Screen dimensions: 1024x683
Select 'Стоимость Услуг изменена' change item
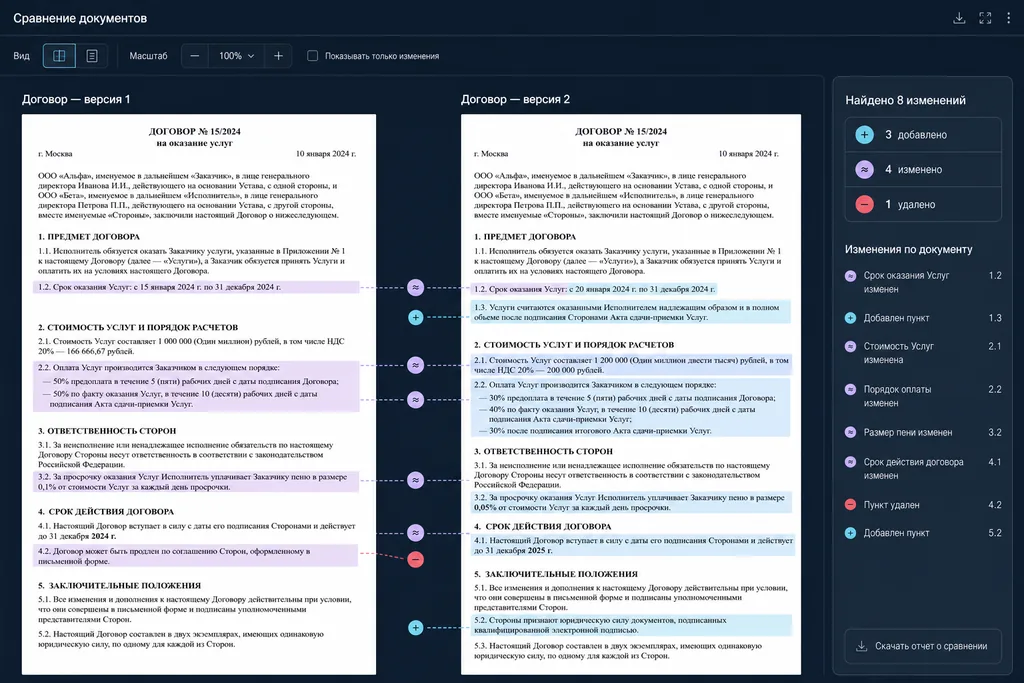click(923, 353)
